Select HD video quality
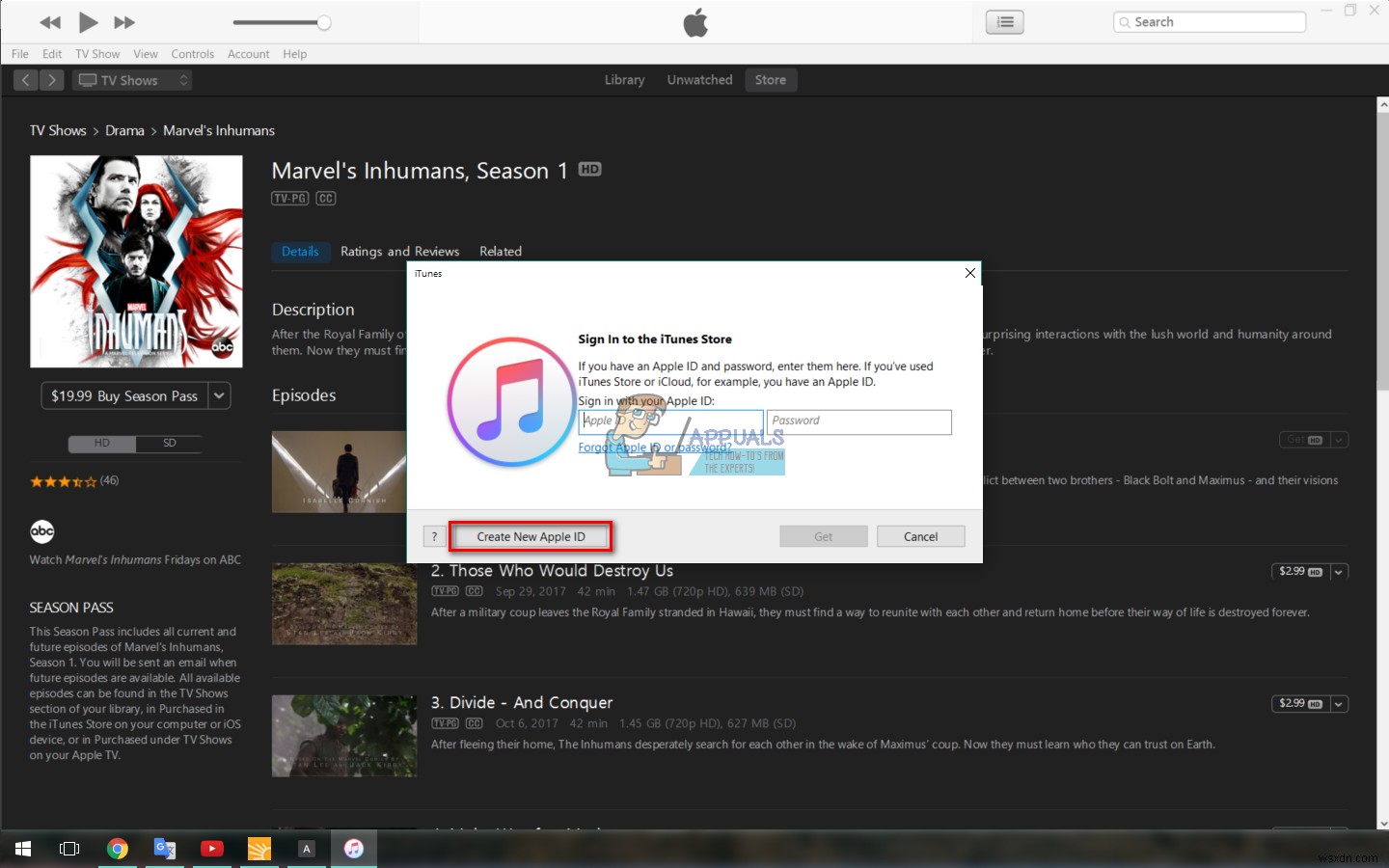Screen dimensions: 1389x868 coord(100,444)
